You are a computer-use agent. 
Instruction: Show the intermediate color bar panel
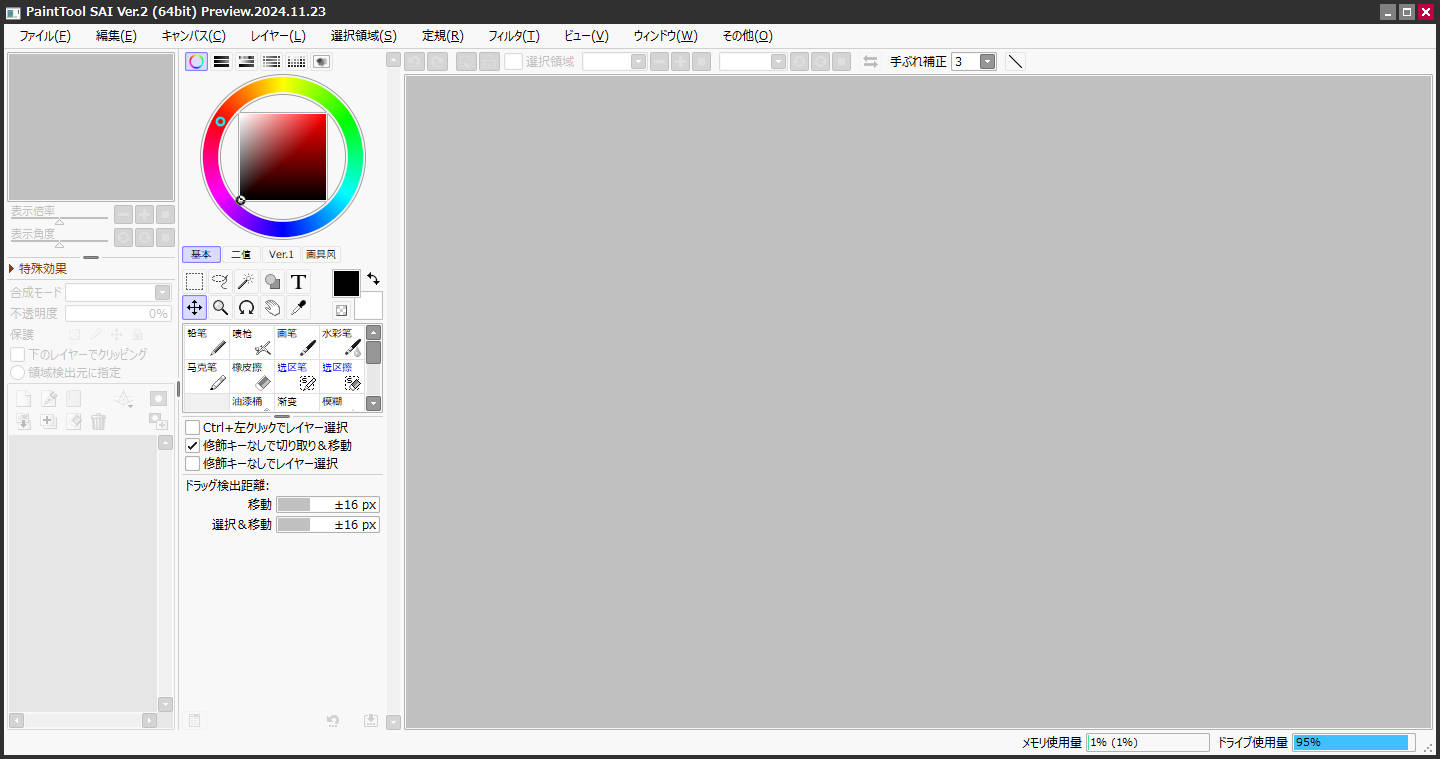pos(271,61)
